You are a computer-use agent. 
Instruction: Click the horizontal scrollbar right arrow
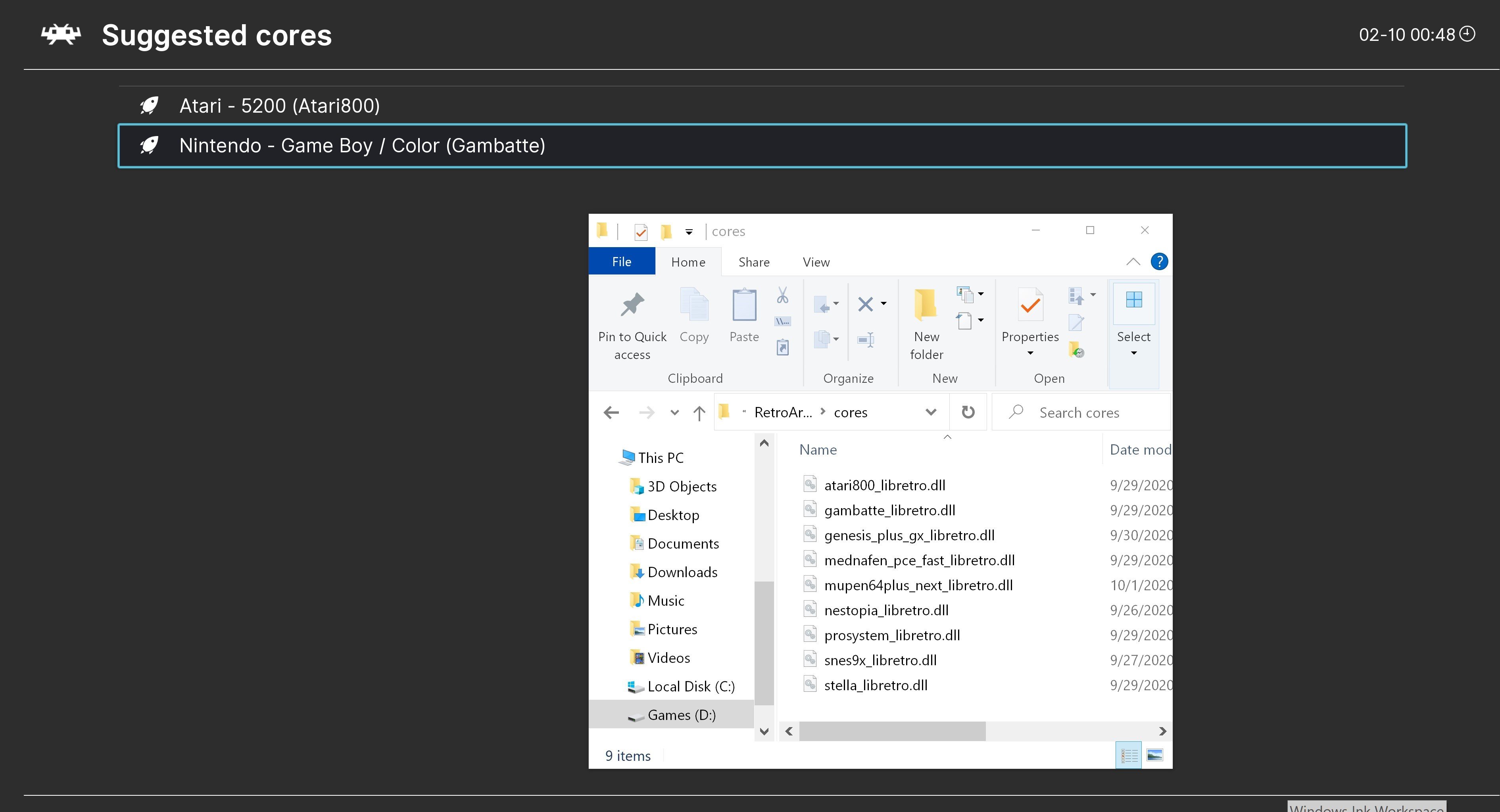pos(1162,731)
